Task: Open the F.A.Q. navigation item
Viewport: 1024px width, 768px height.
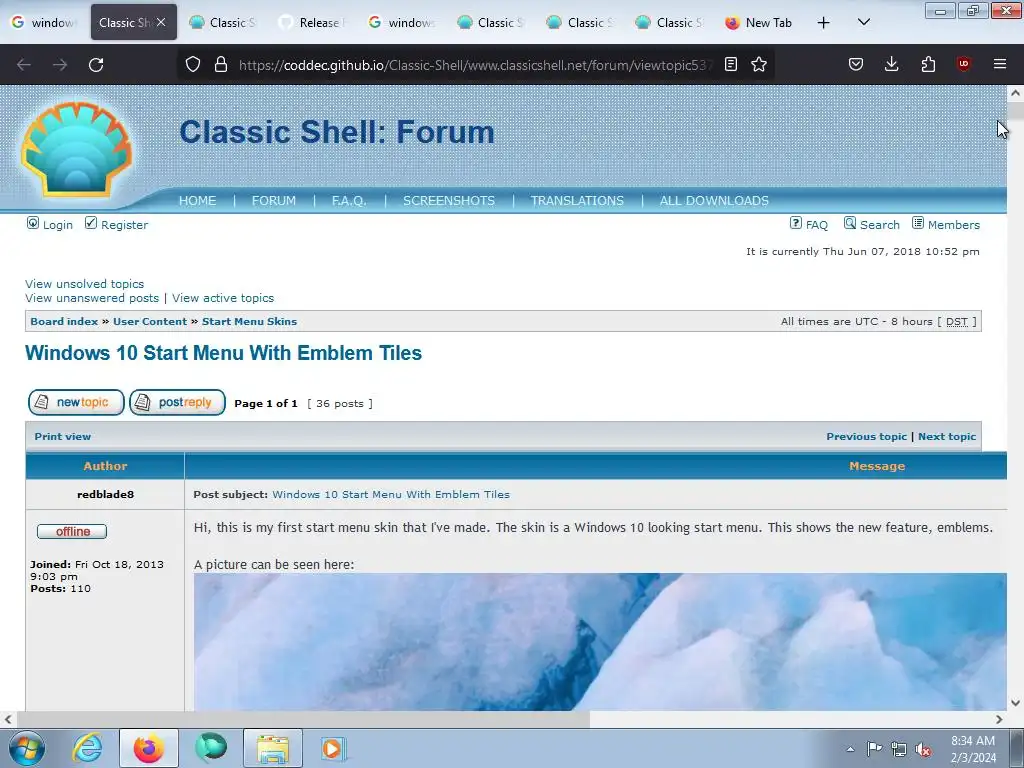Action: pos(349,200)
